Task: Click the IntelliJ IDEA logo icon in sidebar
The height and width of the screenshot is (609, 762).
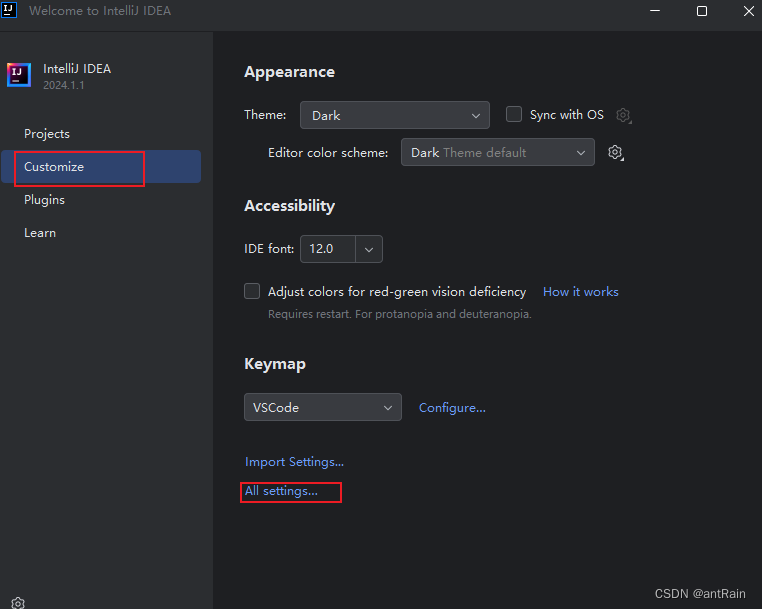Action: [19, 75]
